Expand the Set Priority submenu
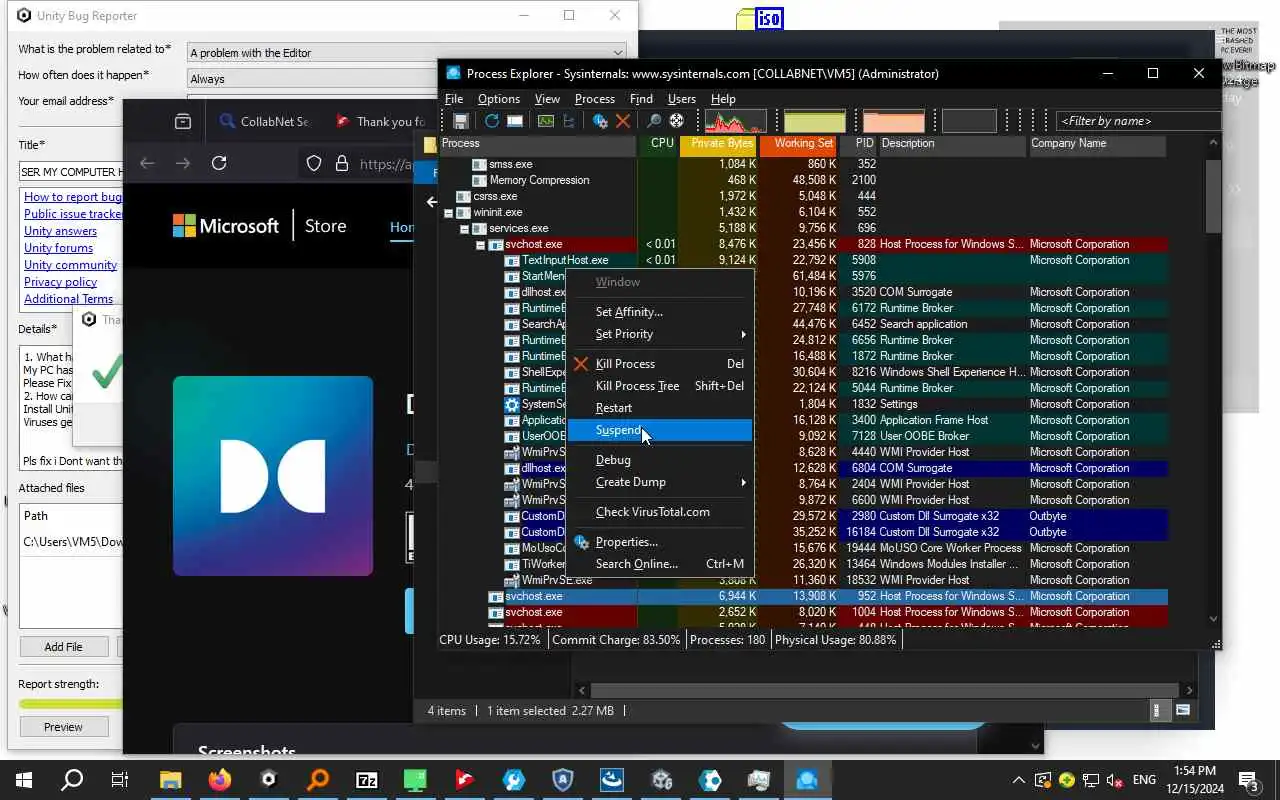This screenshot has height=800, width=1280. pyautogui.click(x=659, y=334)
